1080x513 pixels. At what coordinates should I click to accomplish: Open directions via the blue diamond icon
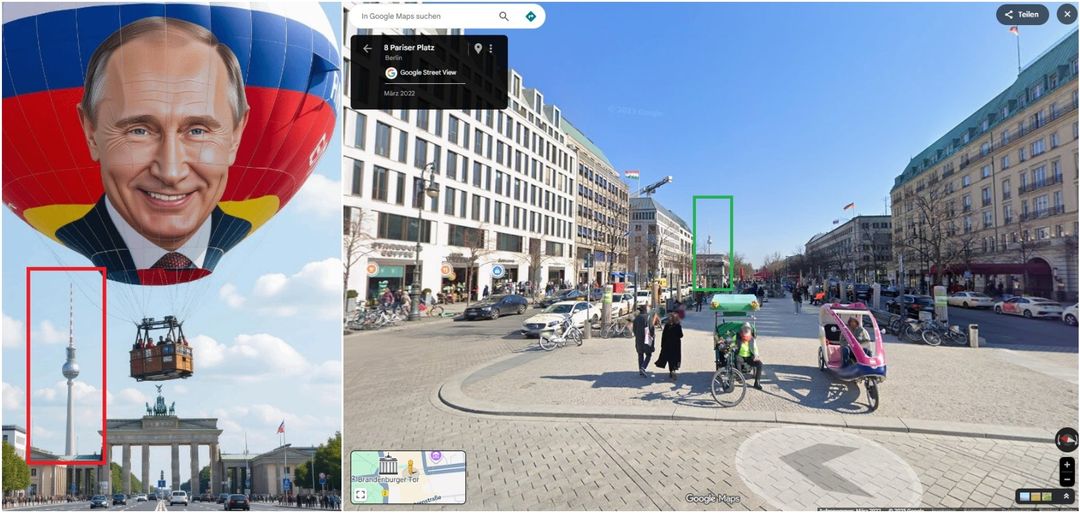click(531, 16)
